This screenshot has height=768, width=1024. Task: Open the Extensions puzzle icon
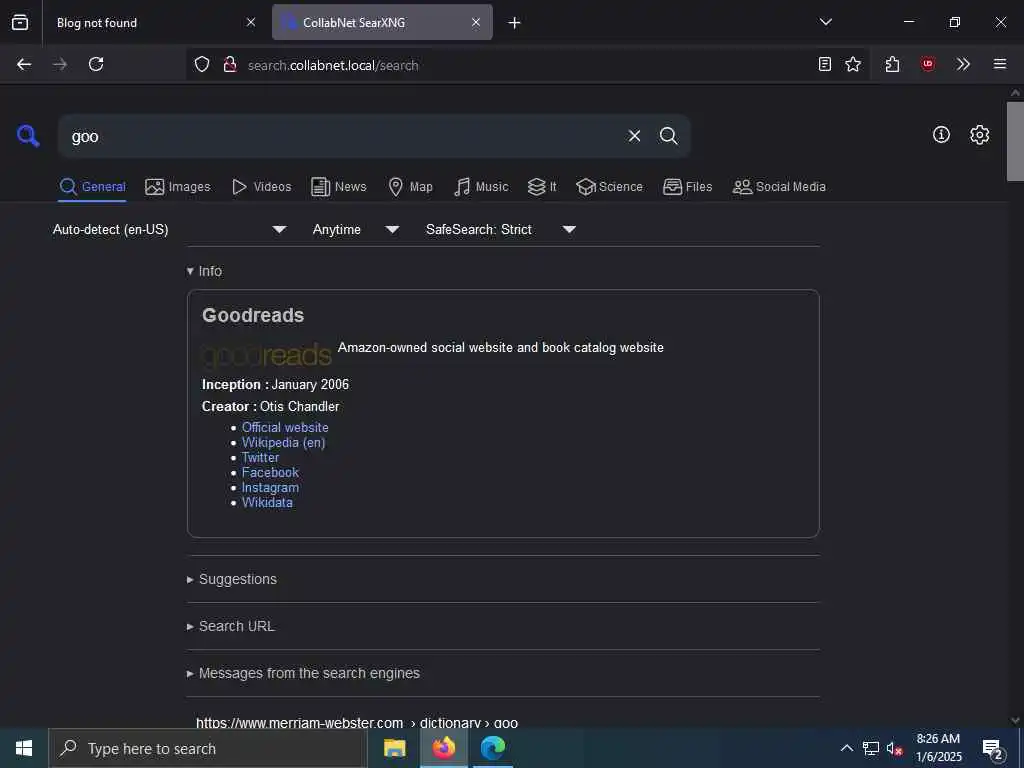pos(892,64)
